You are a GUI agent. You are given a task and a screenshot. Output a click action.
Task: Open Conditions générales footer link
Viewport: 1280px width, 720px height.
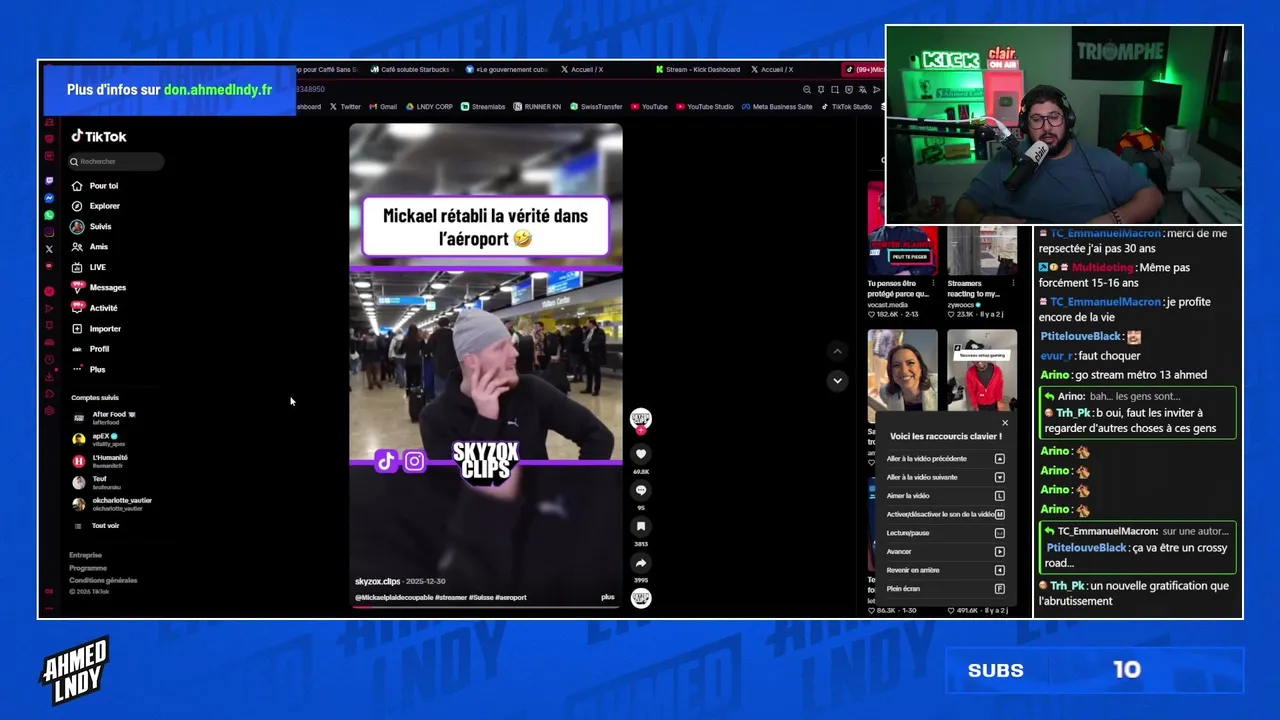click(x=103, y=580)
